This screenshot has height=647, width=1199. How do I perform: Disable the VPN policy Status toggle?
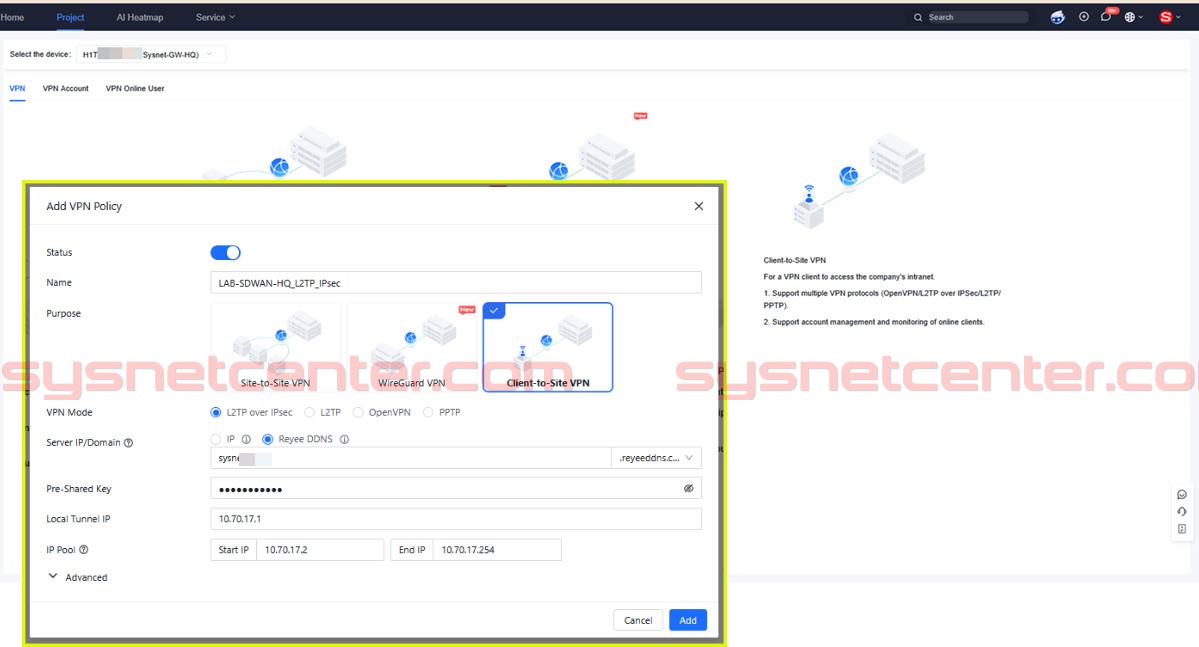point(225,252)
